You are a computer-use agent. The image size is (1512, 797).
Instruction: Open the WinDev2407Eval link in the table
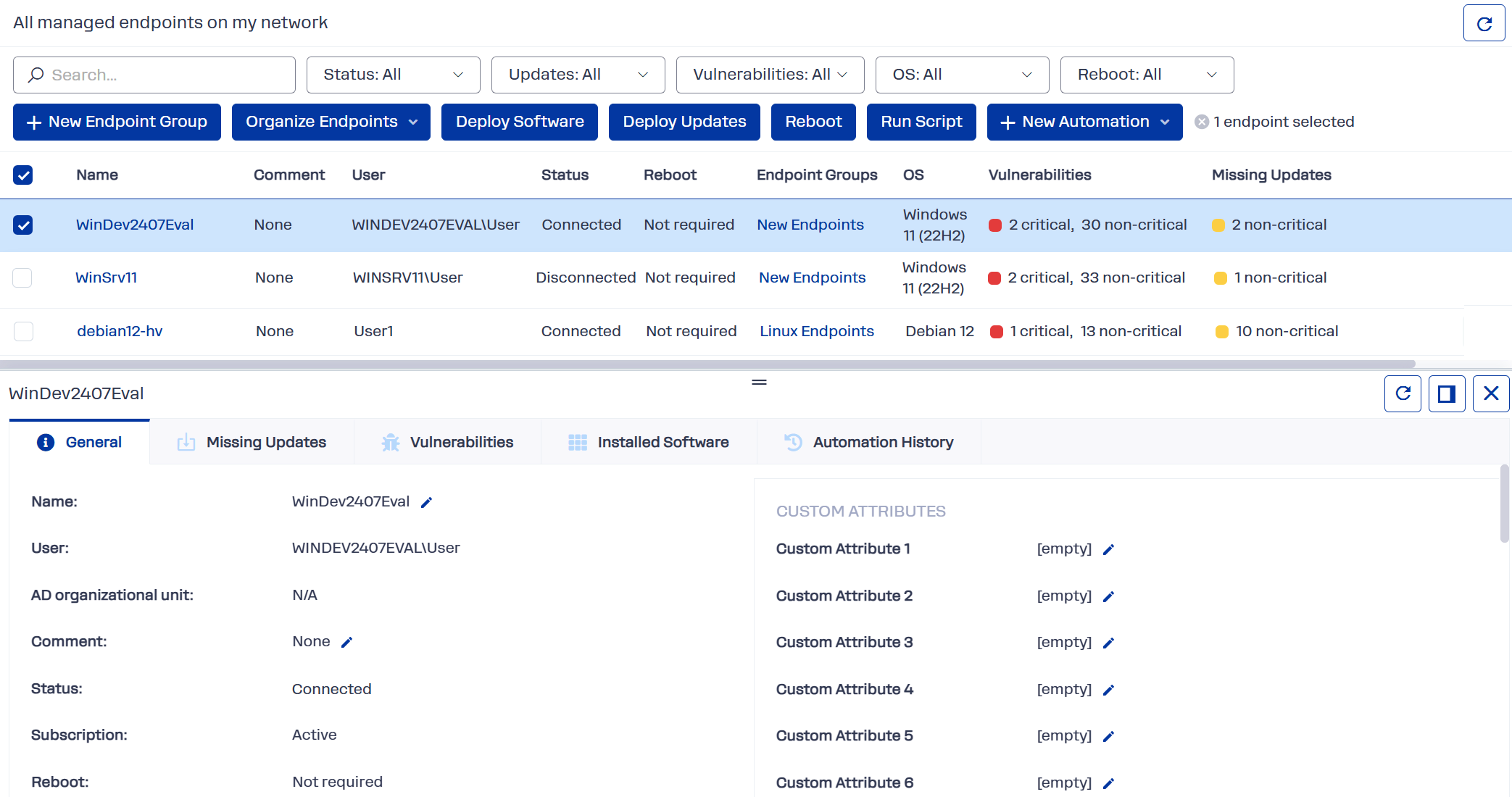tap(135, 225)
